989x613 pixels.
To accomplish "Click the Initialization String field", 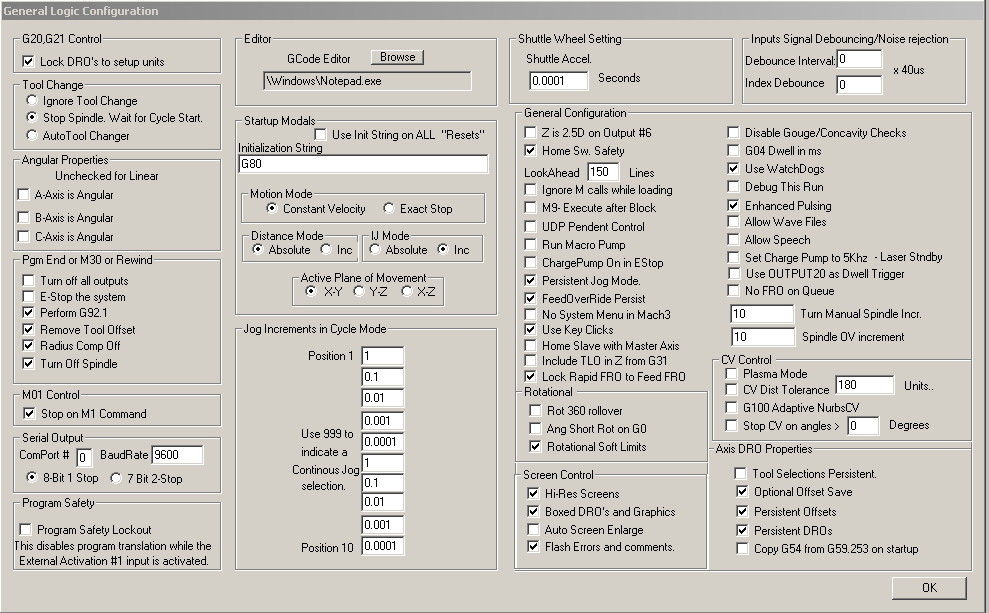I will (x=363, y=164).
